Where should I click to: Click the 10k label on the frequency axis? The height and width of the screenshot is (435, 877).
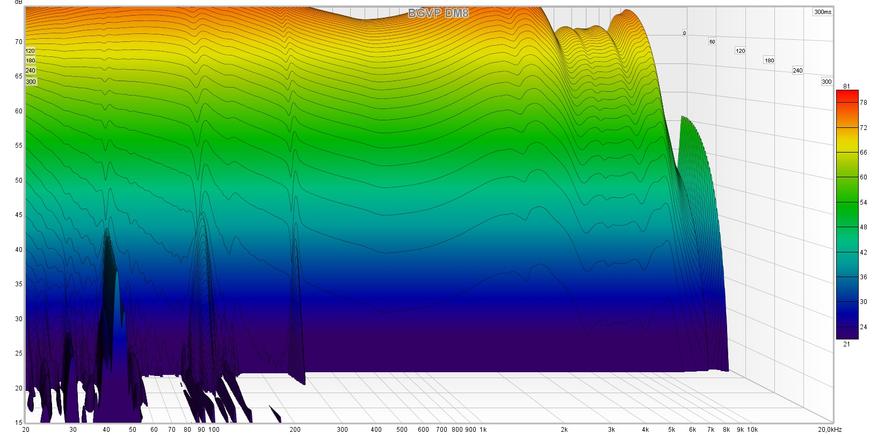pyautogui.click(x=753, y=430)
